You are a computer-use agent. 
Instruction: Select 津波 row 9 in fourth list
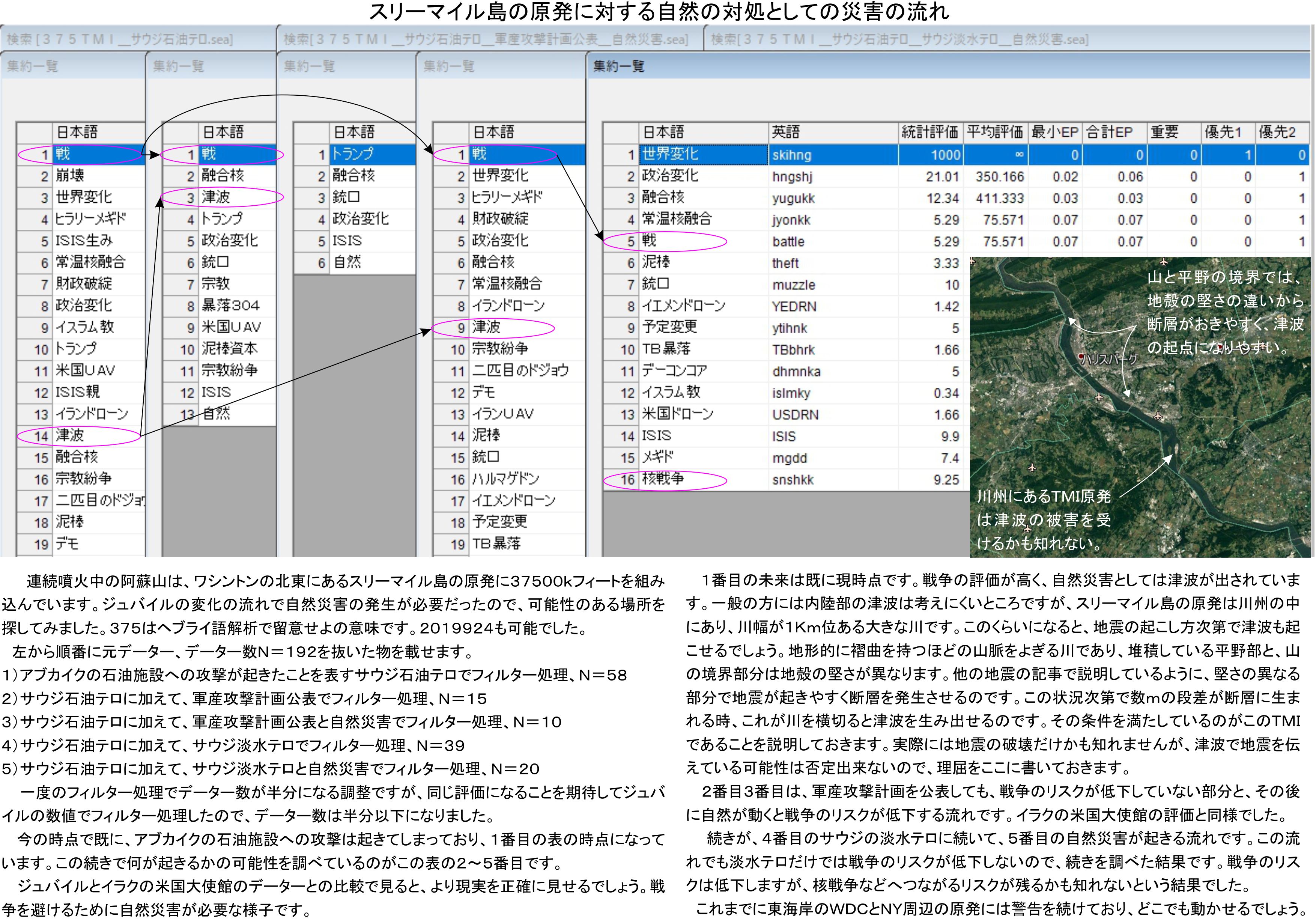click(487, 327)
